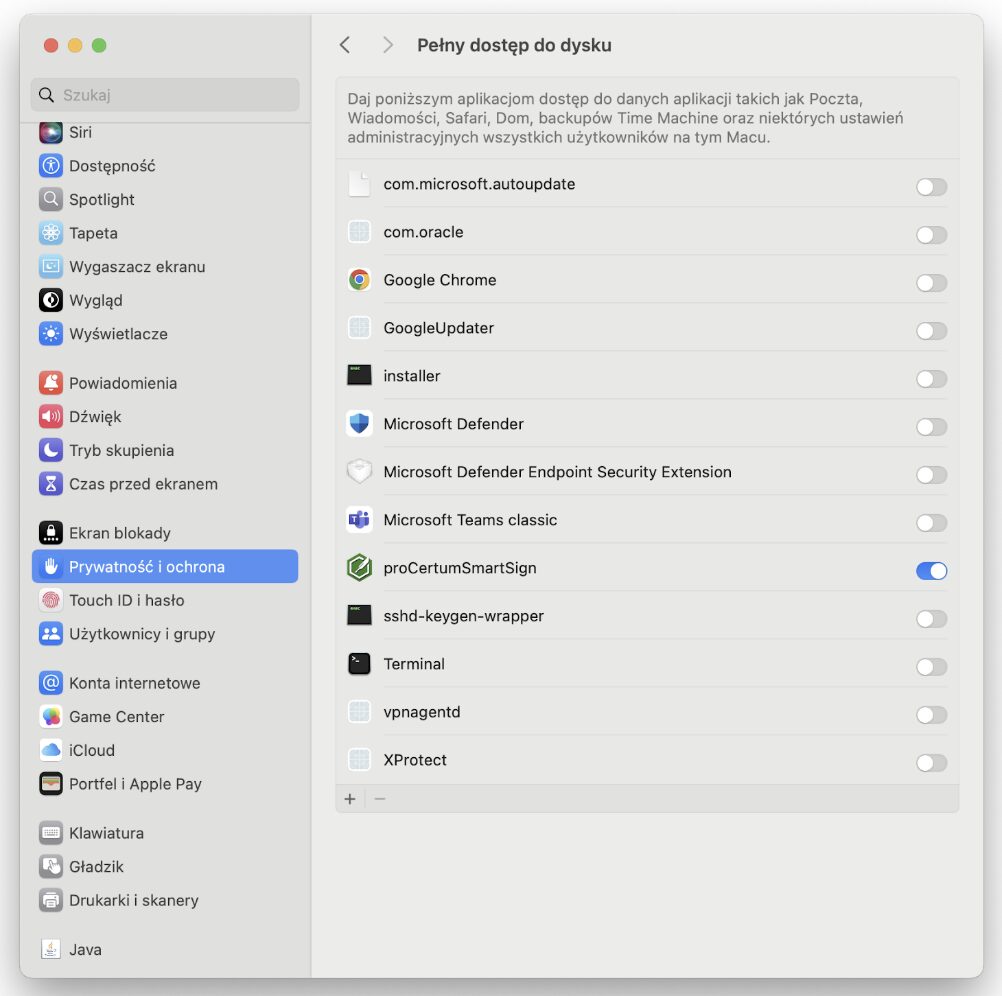
Task: Select the Spotlight magnifier icon
Action: pyautogui.click(x=51, y=199)
